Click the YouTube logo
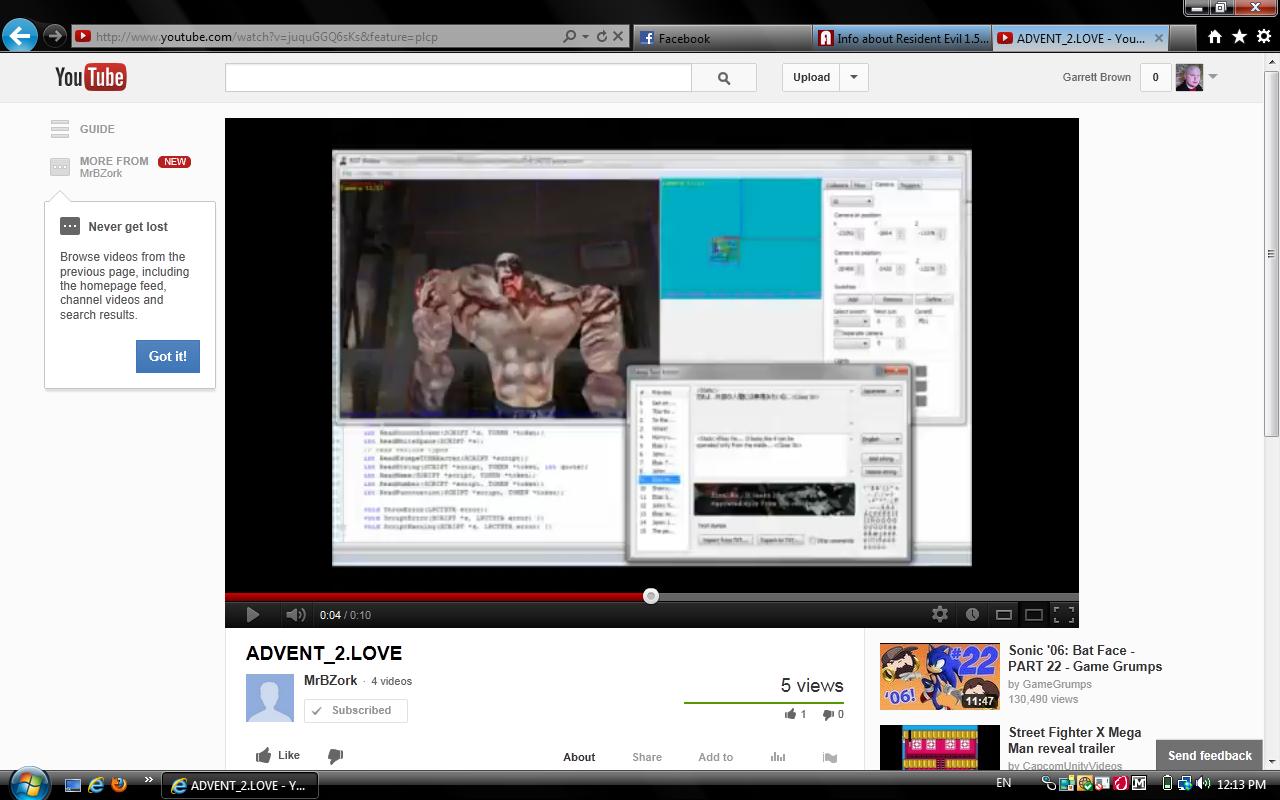The height and width of the screenshot is (800, 1280). tap(90, 77)
